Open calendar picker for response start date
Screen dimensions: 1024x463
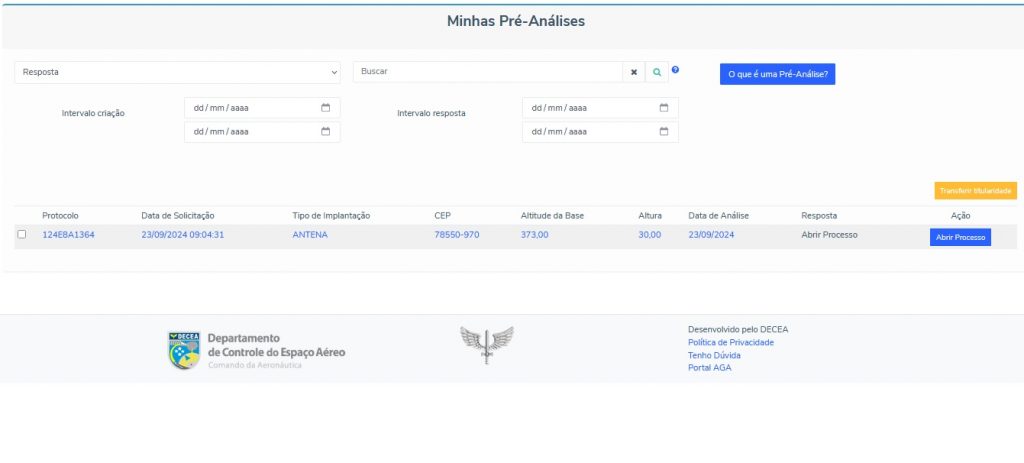coord(664,108)
